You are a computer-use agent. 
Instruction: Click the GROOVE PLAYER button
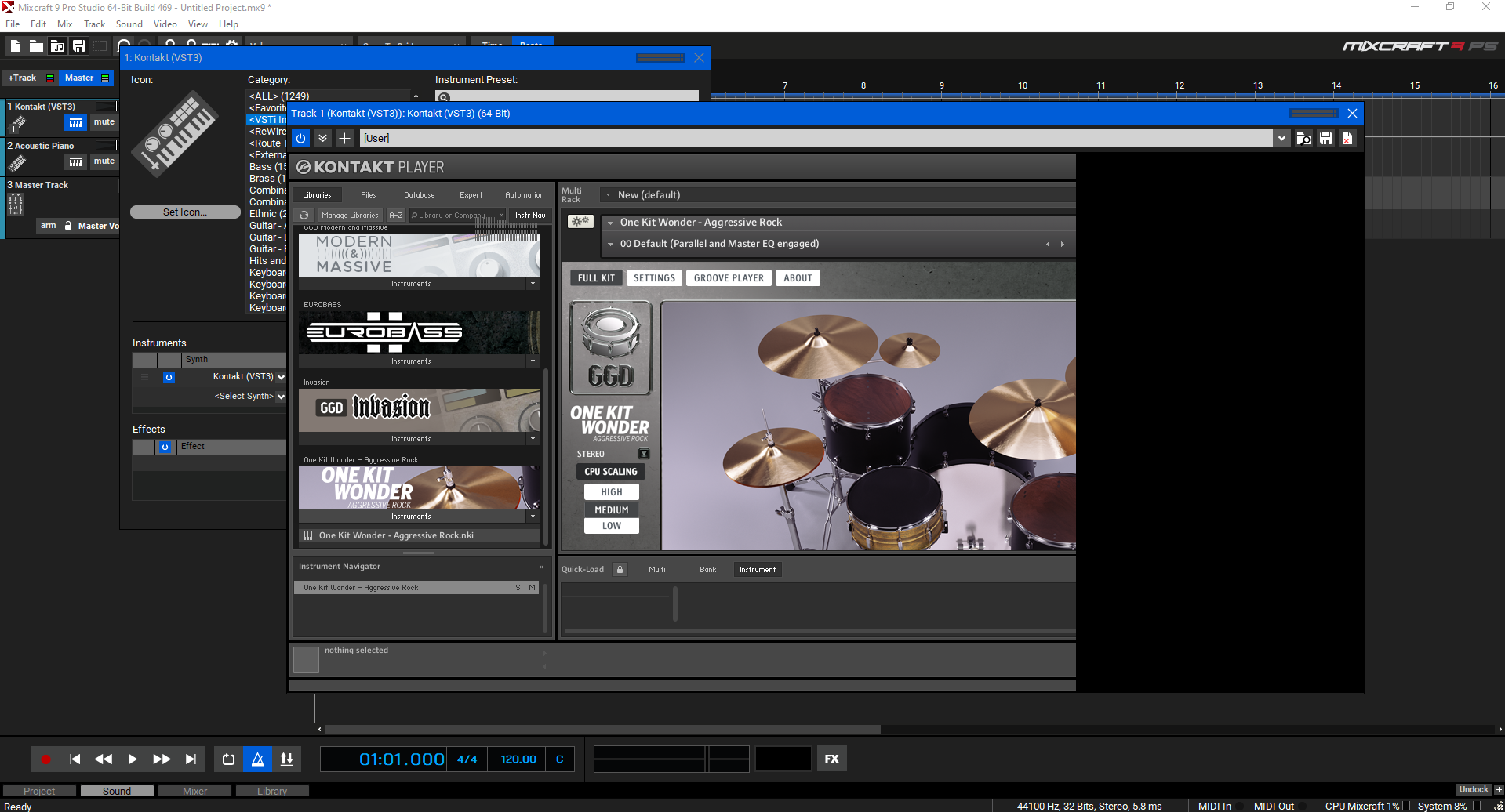729,278
